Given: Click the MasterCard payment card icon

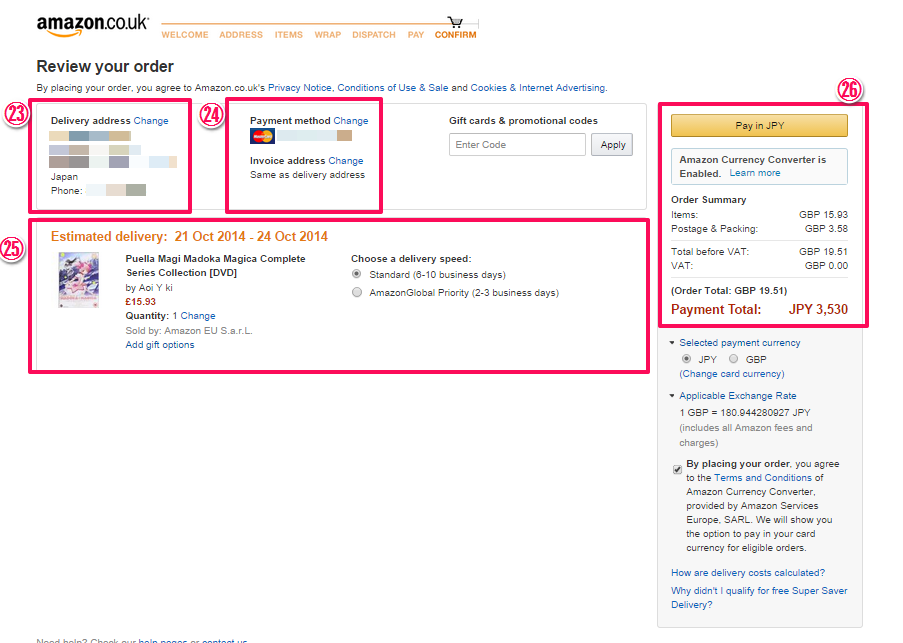Looking at the screenshot, I should [262, 136].
